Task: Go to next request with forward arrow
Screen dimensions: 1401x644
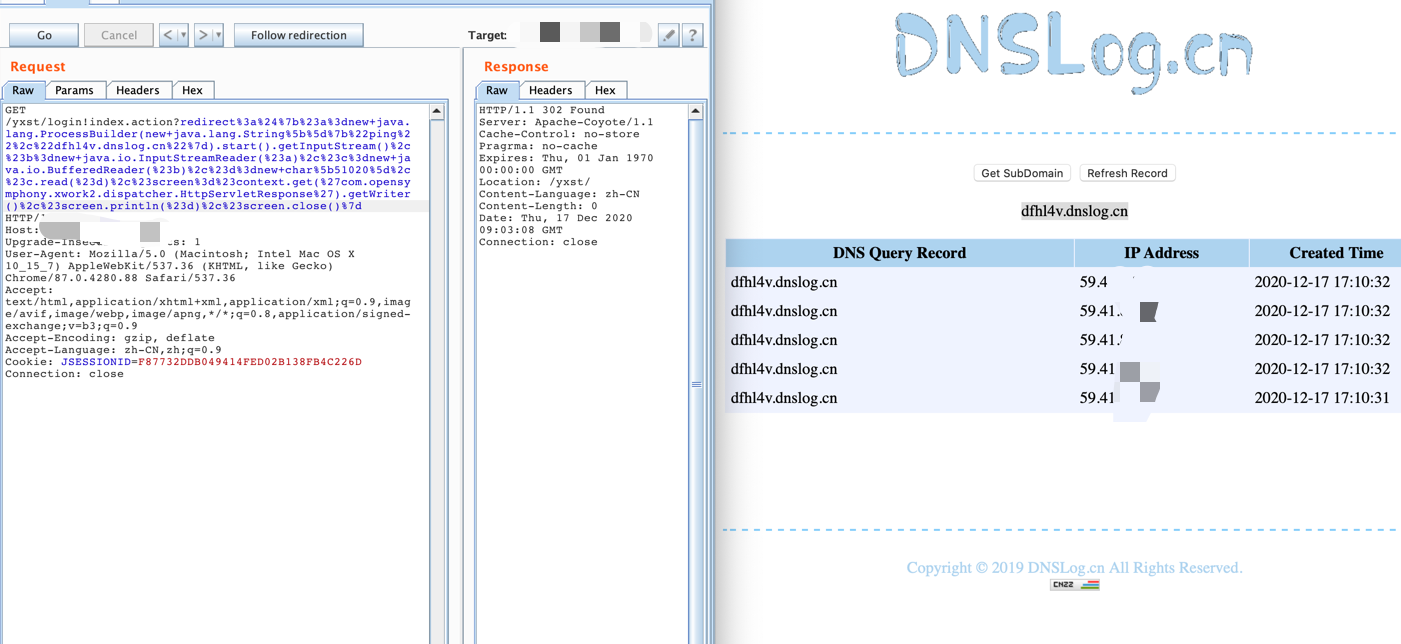Action: [x=204, y=35]
